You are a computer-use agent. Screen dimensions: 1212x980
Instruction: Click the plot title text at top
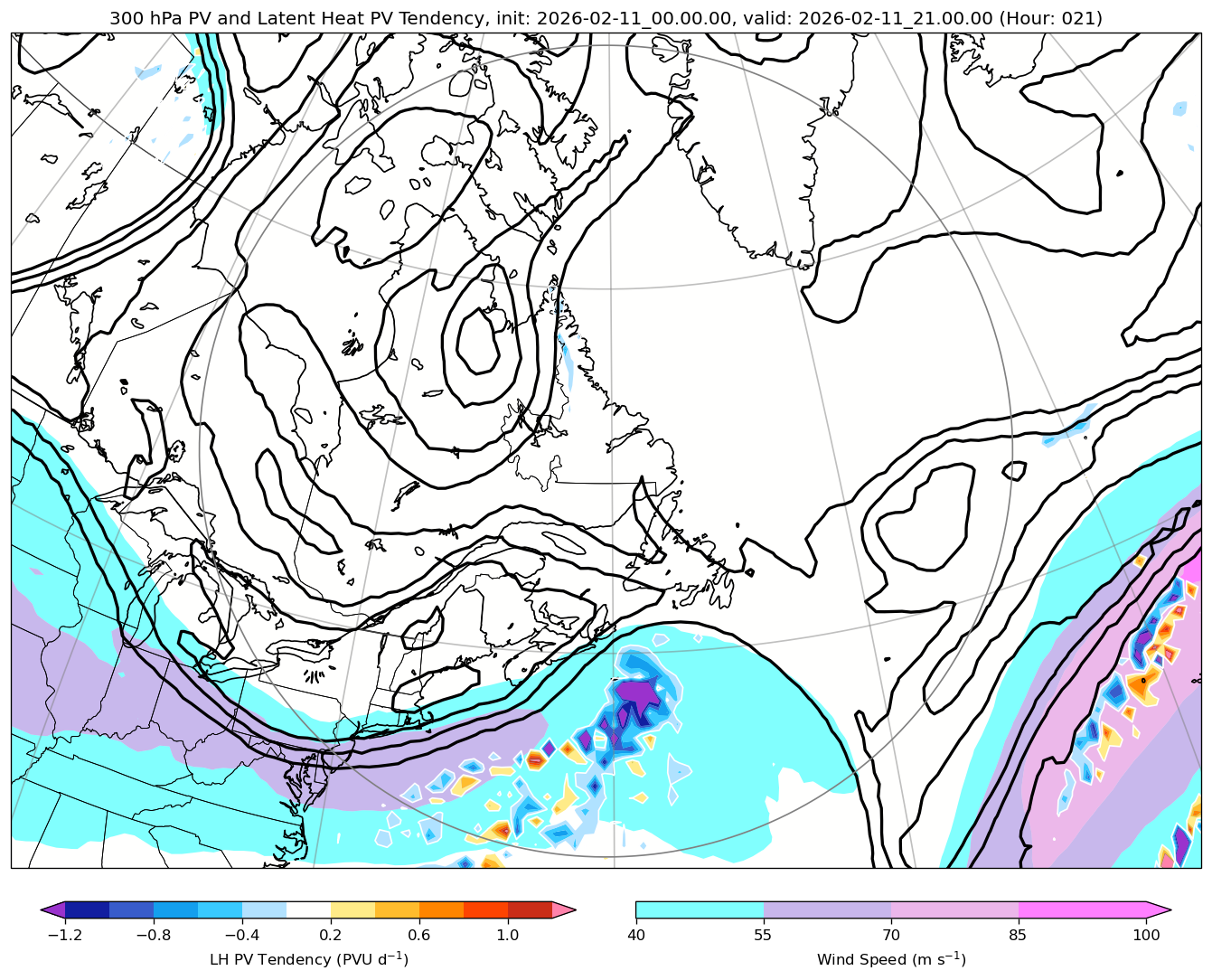click(x=606, y=18)
